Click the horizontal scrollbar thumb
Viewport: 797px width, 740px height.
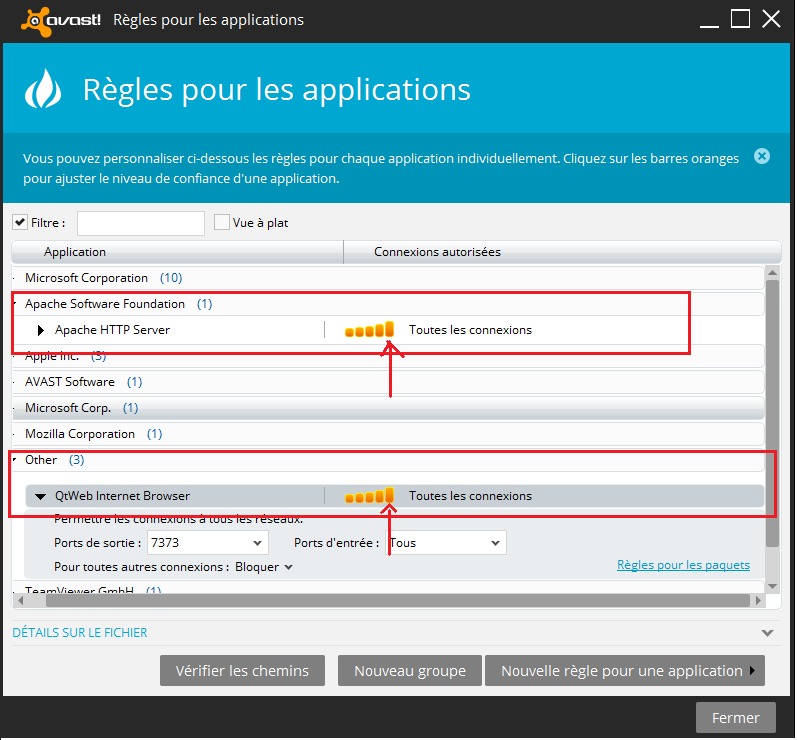(x=397, y=600)
